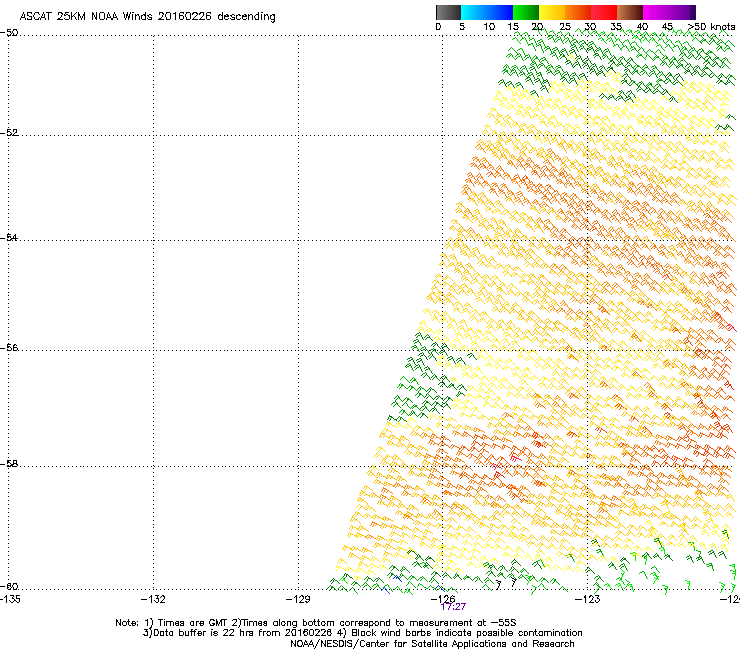Viewport: 740px width, 650px height.
Task: Click the title 'ASCAT 25KM NOAA Winds 20160226 descending'
Action: click(x=147, y=16)
